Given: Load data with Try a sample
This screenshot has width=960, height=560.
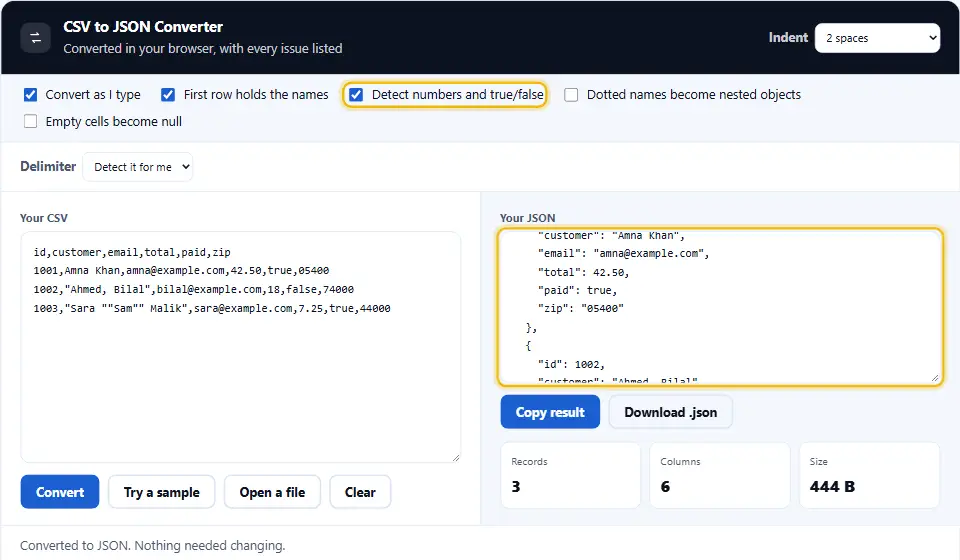Looking at the screenshot, I should coord(162,492).
